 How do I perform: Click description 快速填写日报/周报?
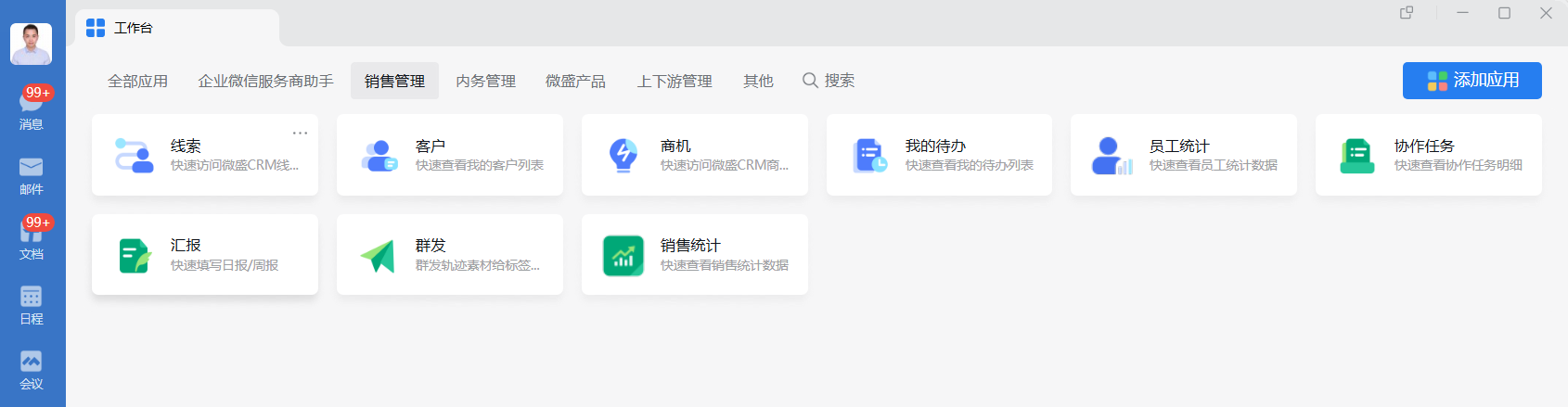[225, 265]
